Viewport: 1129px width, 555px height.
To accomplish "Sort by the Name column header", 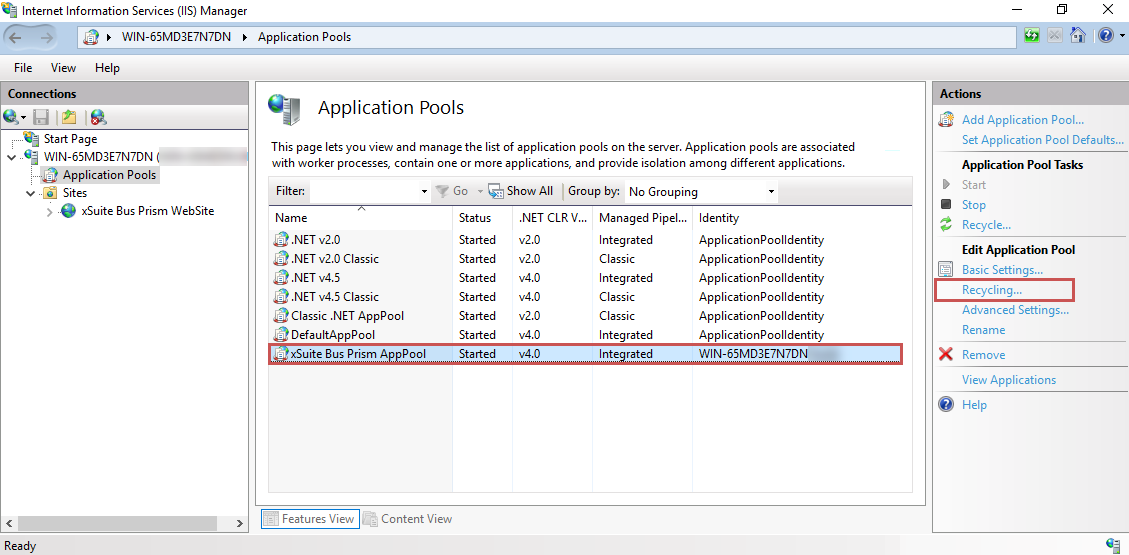I will pyautogui.click(x=361, y=217).
